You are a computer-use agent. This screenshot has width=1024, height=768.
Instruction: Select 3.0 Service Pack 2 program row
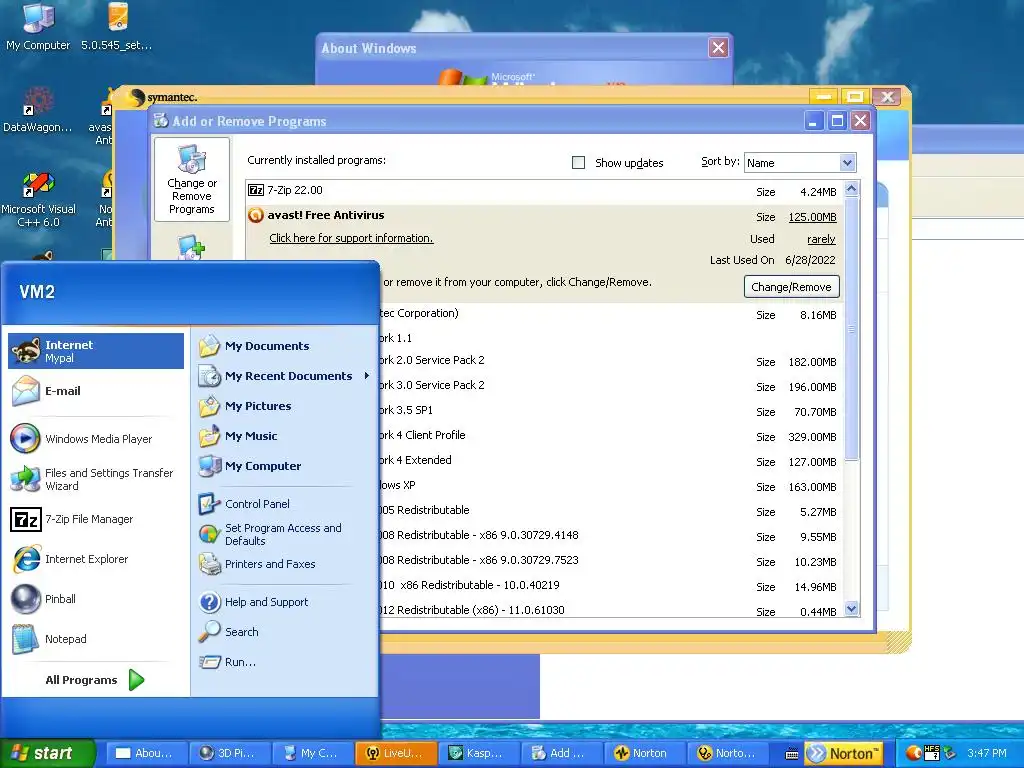611,386
